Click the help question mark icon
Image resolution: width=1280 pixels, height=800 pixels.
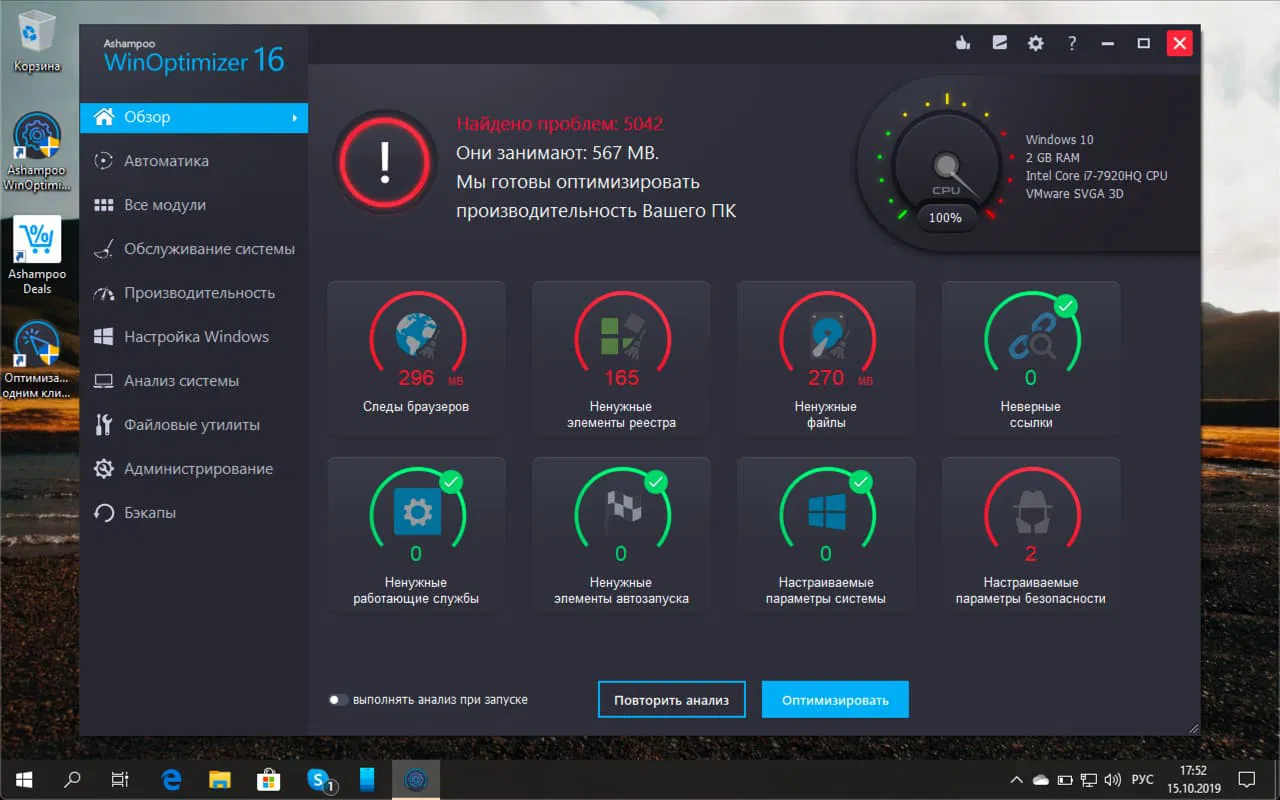coord(1072,43)
